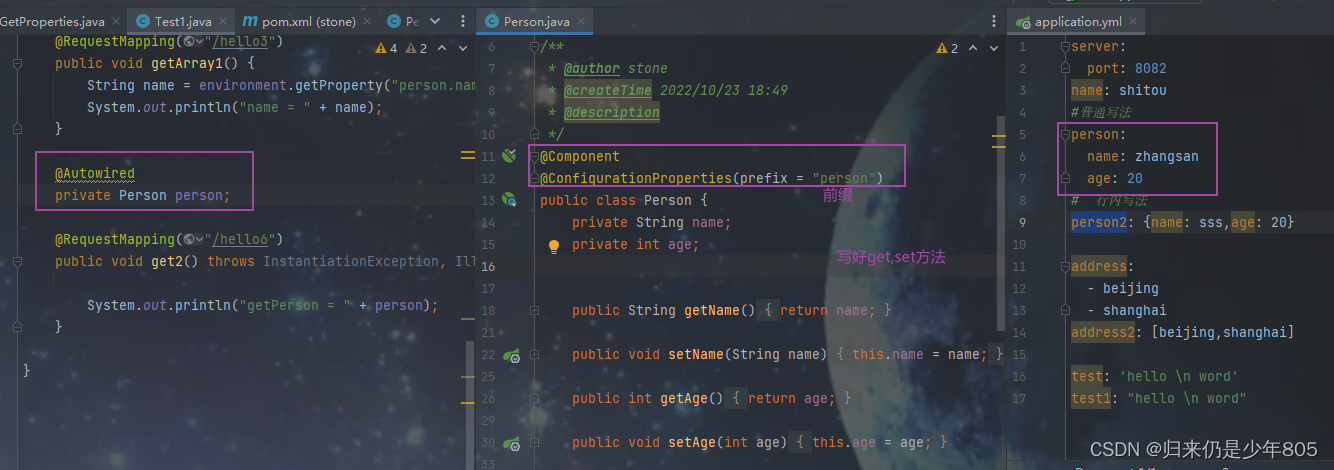Expand the folded setName method on line 22
This screenshot has width=1334, height=470.
[535, 355]
